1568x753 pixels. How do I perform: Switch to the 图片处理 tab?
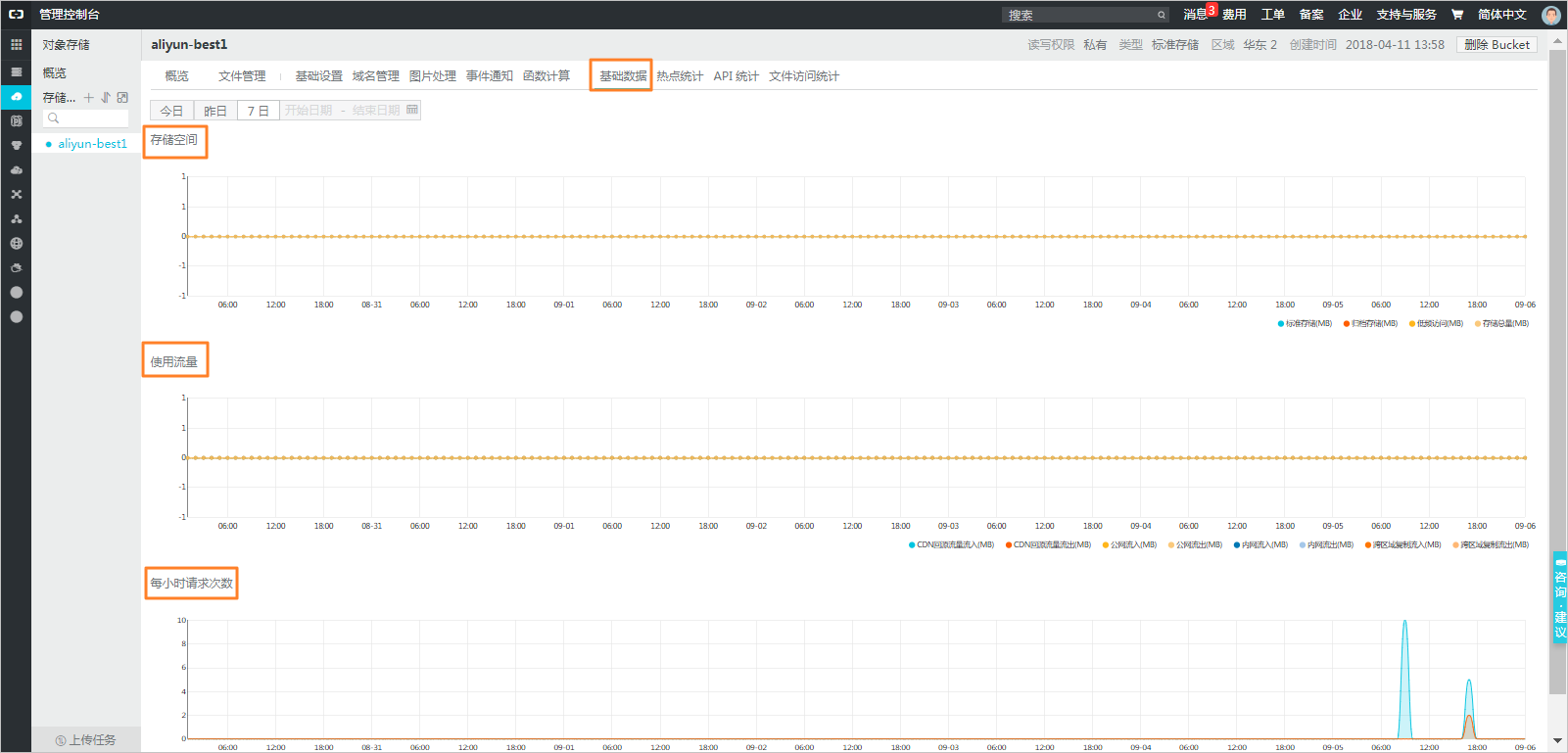[433, 76]
